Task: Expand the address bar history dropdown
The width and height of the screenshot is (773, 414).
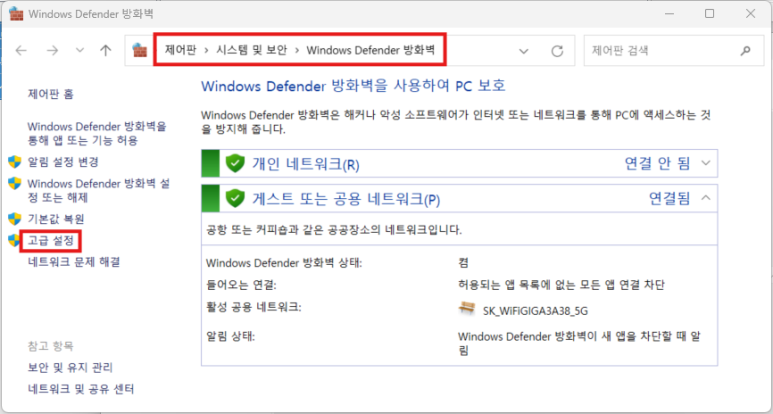Action: tap(524, 51)
